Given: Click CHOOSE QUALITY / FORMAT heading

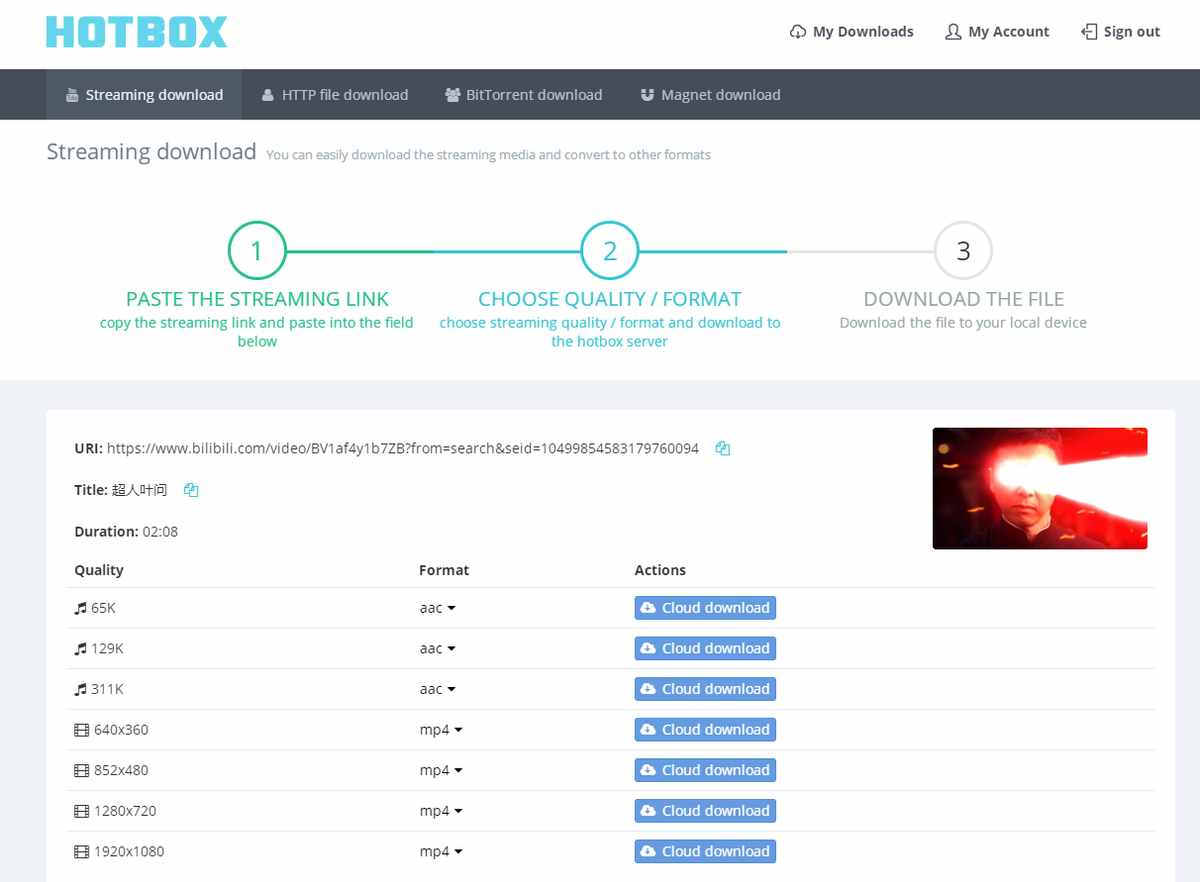Looking at the screenshot, I should click(x=610, y=299).
